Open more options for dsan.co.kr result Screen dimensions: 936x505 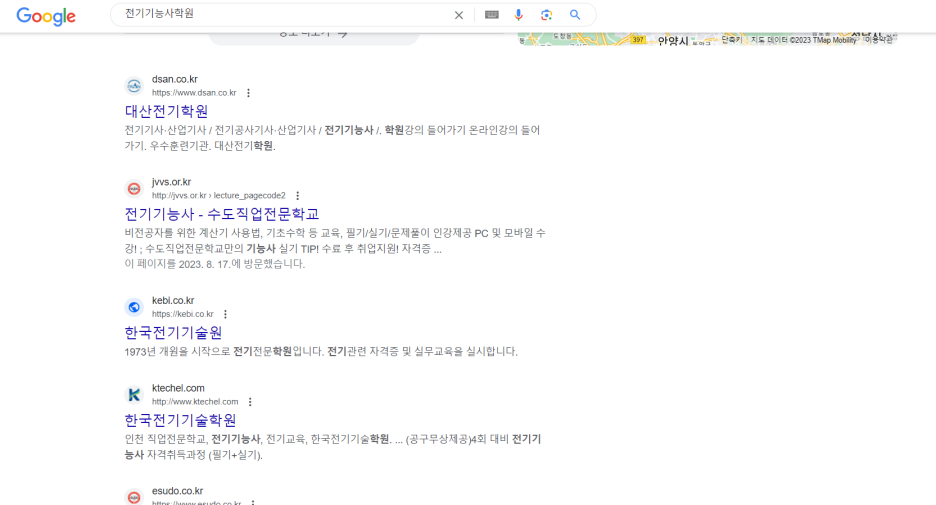248,93
